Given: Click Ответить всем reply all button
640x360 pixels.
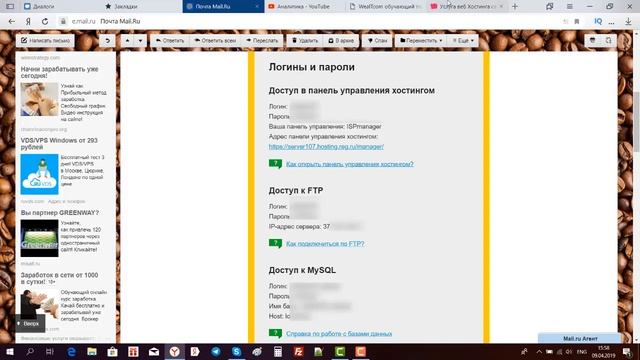Looking at the screenshot, I should (215, 40).
